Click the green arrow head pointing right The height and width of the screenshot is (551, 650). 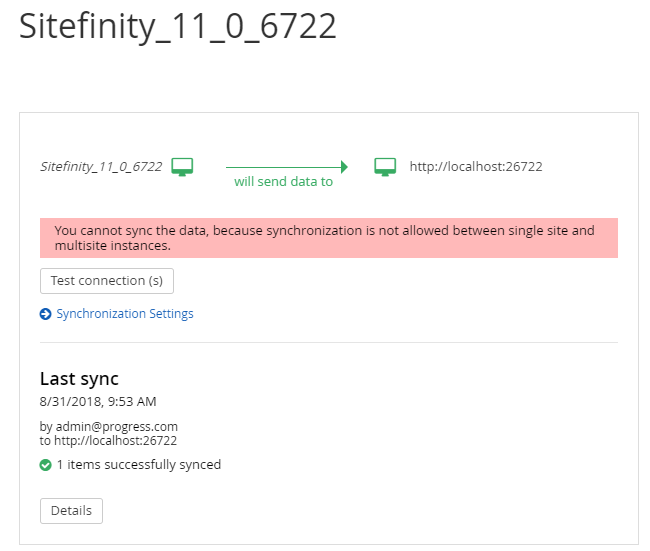point(344,167)
